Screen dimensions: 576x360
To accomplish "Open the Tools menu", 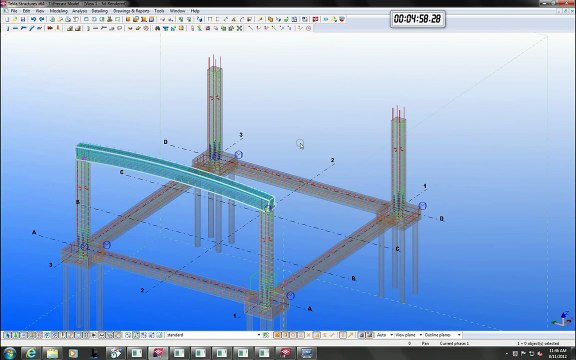I will 159,11.
